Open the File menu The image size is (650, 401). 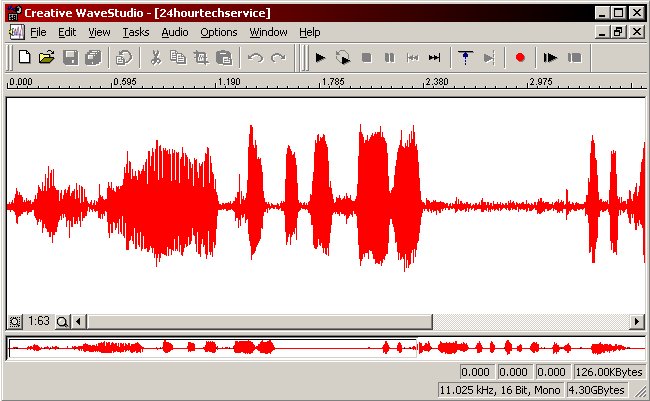[38, 32]
